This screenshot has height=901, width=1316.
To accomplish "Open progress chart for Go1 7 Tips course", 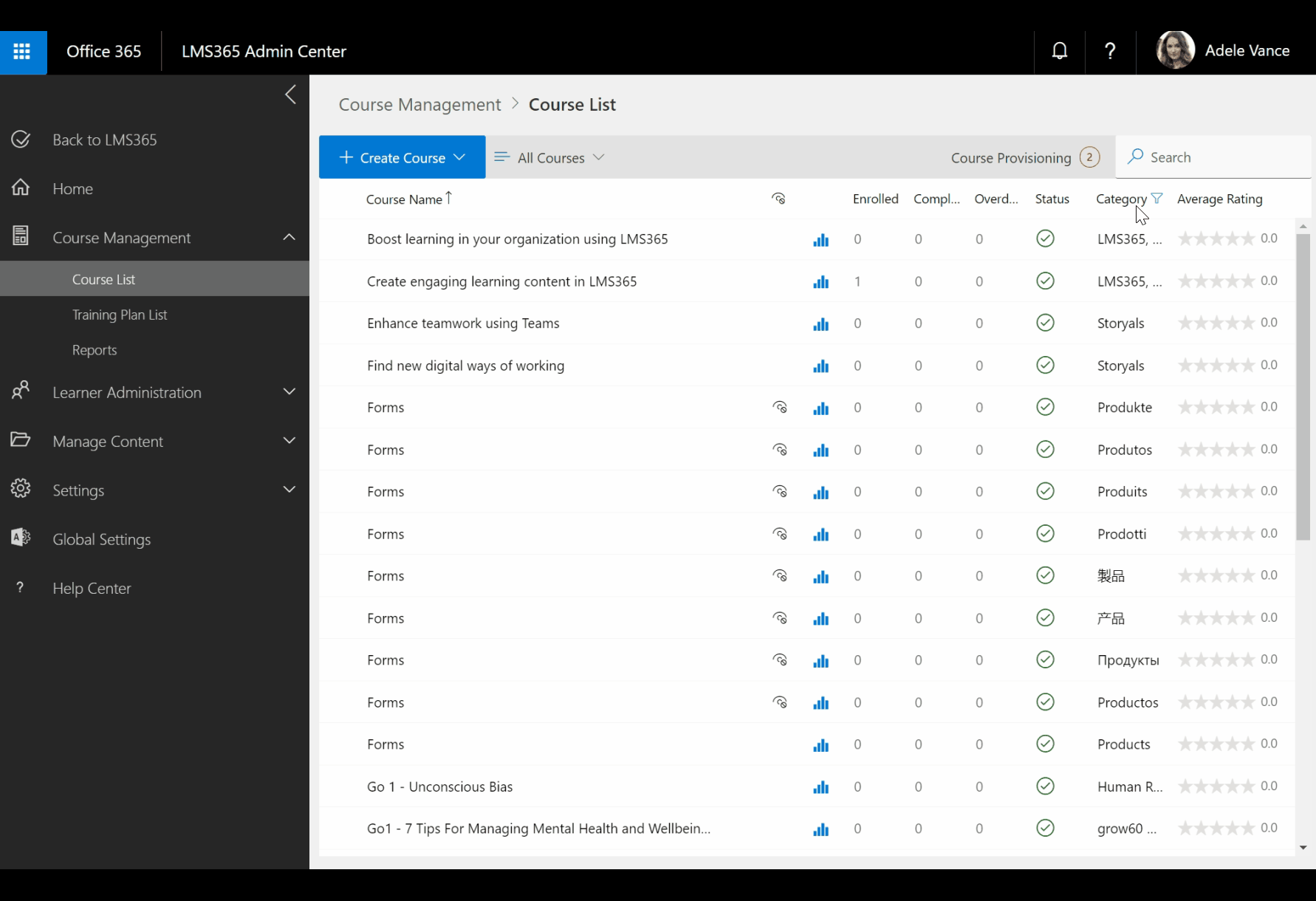I will click(821, 829).
